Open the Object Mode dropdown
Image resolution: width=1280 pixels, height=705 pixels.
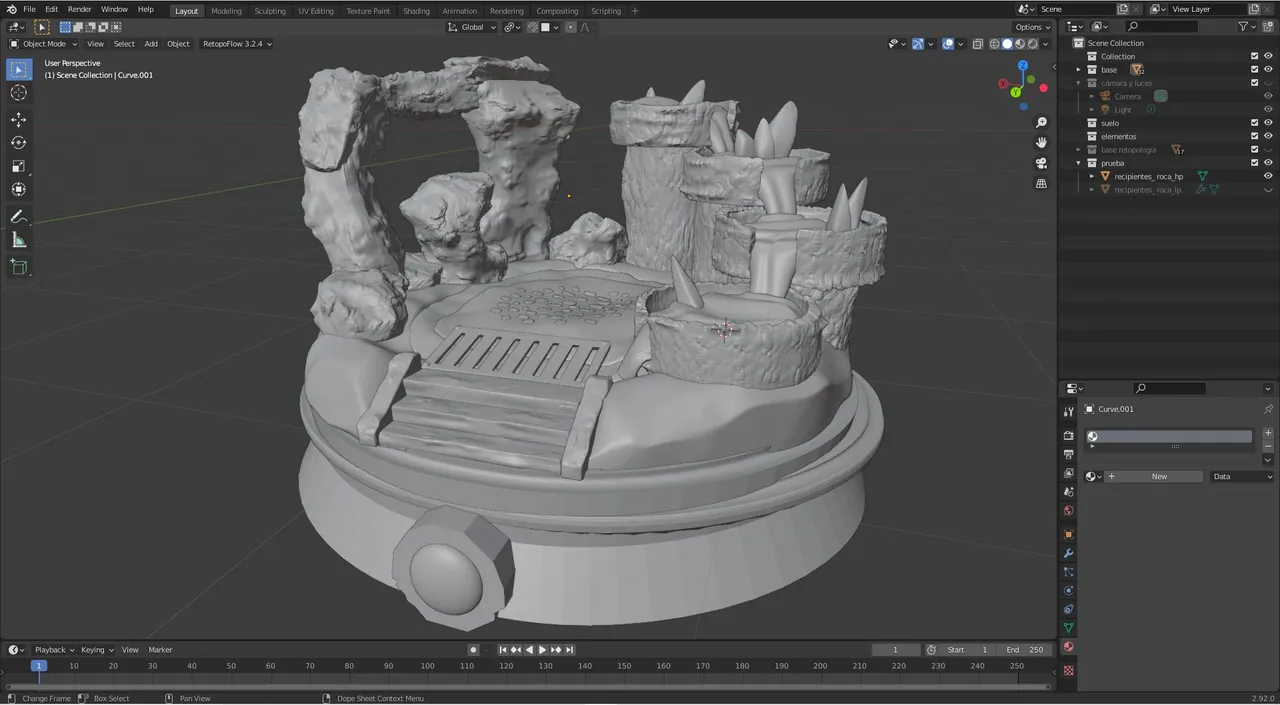click(x=43, y=44)
